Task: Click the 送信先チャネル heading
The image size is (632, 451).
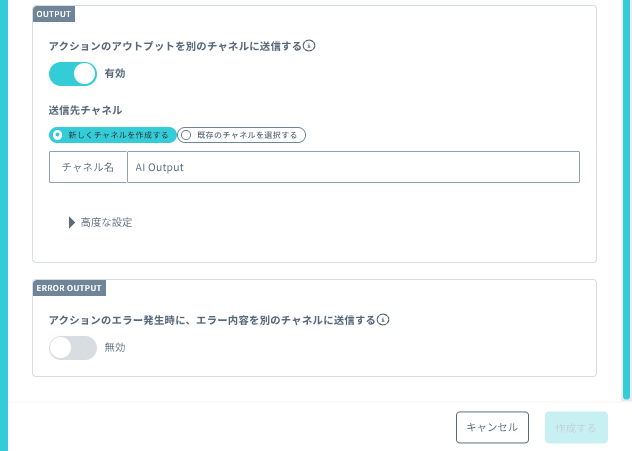Action: (85, 110)
